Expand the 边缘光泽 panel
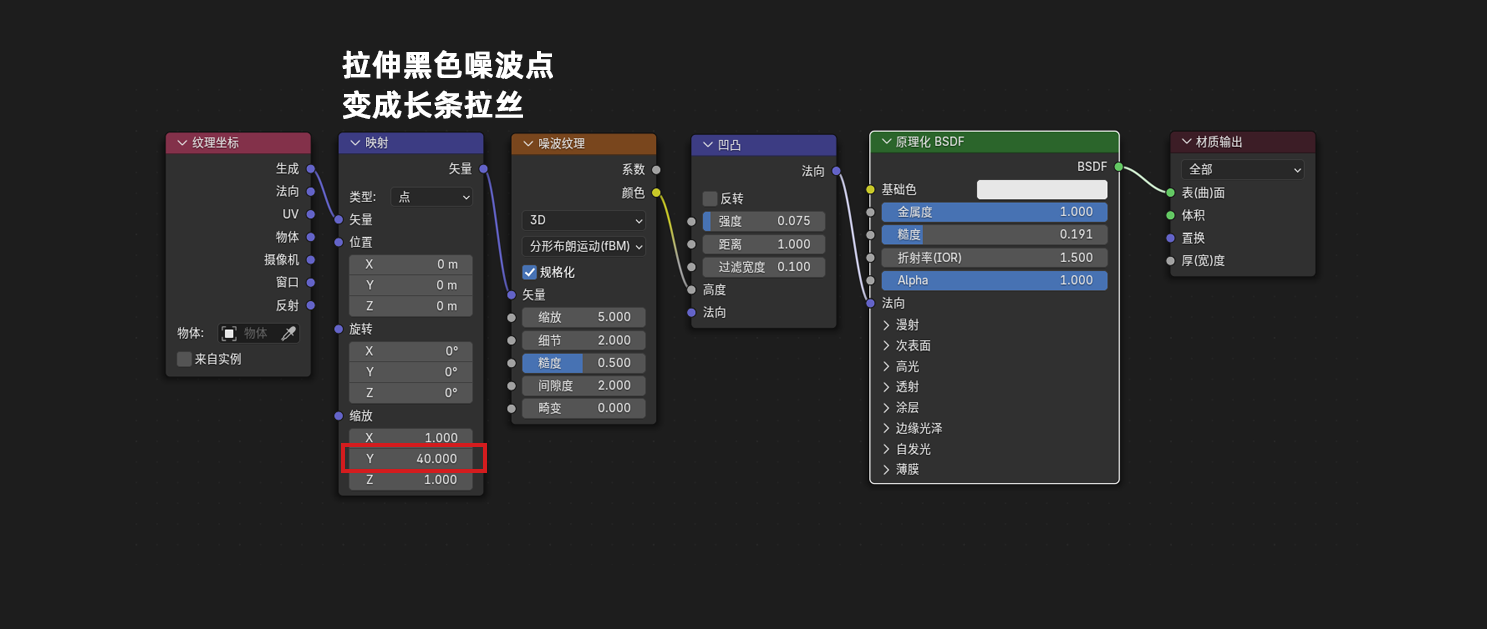The height and width of the screenshot is (629, 1487). (x=886, y=428)
